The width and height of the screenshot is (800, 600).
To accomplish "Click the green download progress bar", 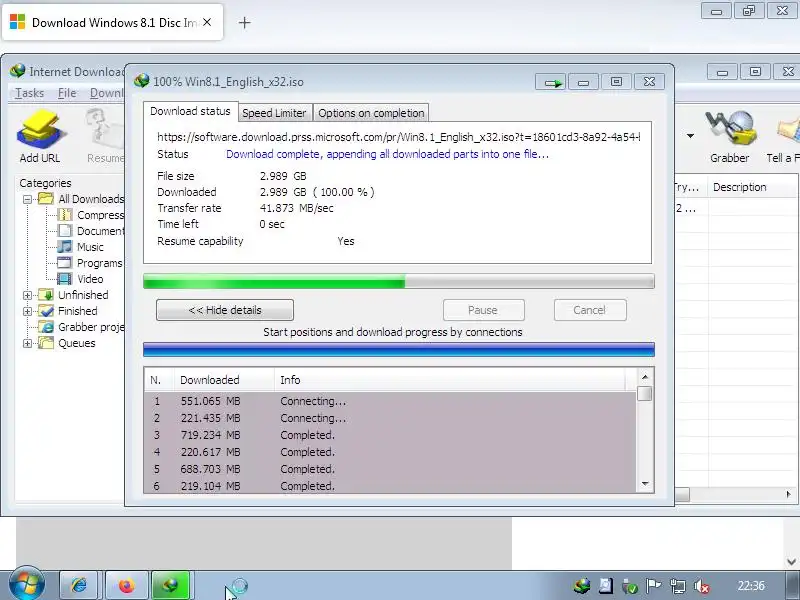I will coord(398,281).
